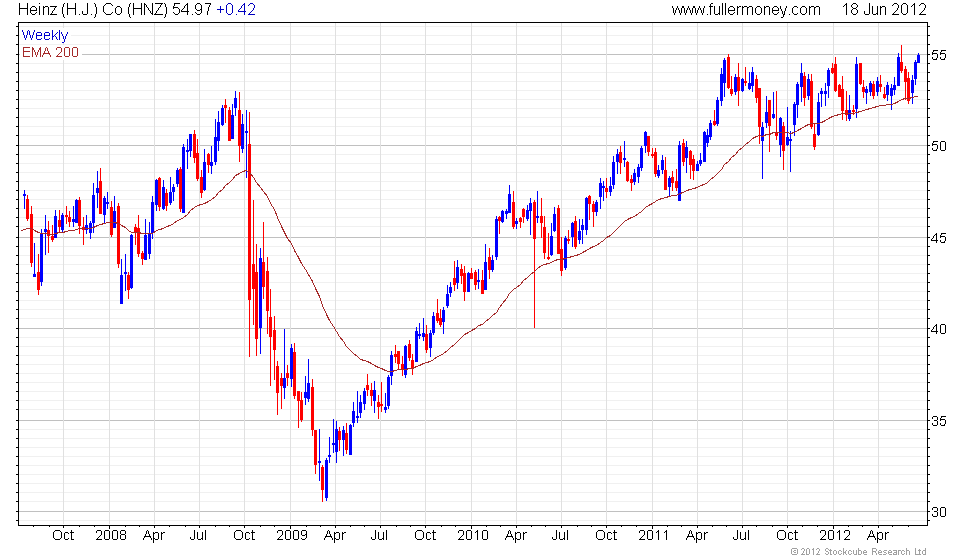980x560 pixels.
Task: Click the 2012 year label on time axis
Action: click(835, 536)
